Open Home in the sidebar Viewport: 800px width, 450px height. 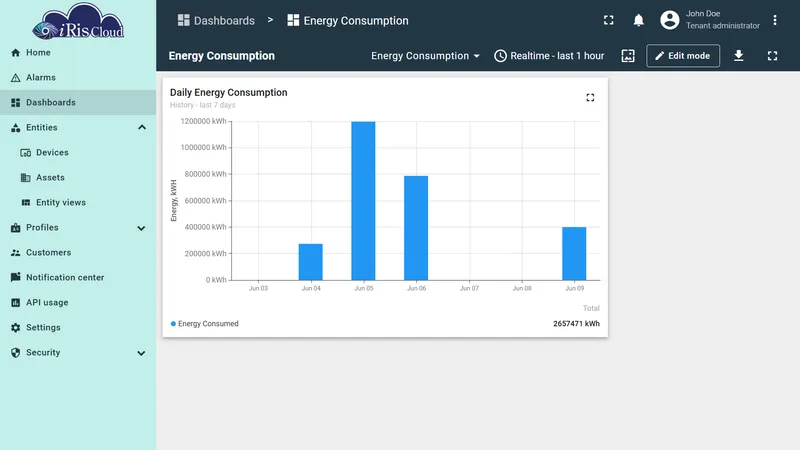tap(78, 53)
